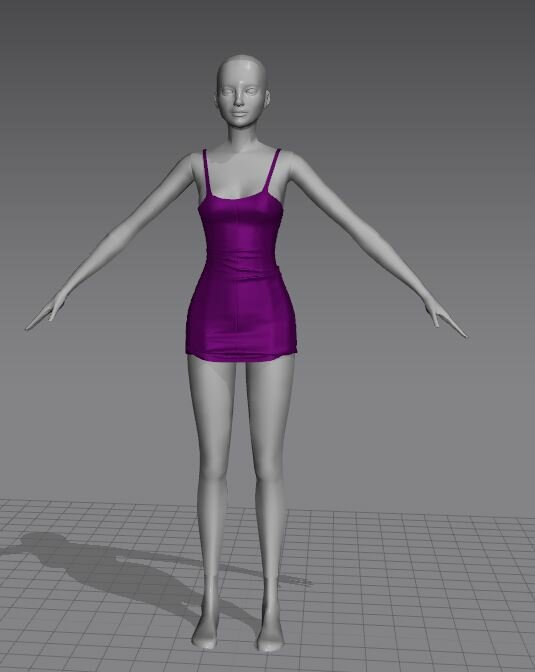Click the avatar's foot on the left of the screen
The width and height of the screenshot is (535, 672).
pyautogui.click(x=206, y=633)
